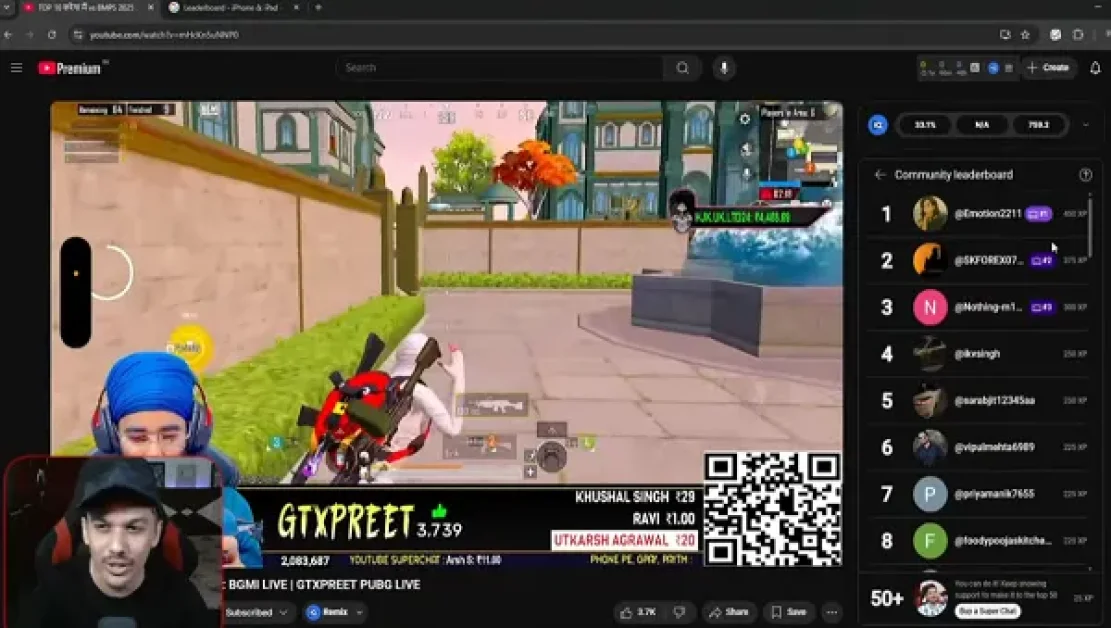The width and height of the screenshot is (1111, 628).
Task: Open the YouTube guide hamburger menu
Action: [x=16, y=68]
